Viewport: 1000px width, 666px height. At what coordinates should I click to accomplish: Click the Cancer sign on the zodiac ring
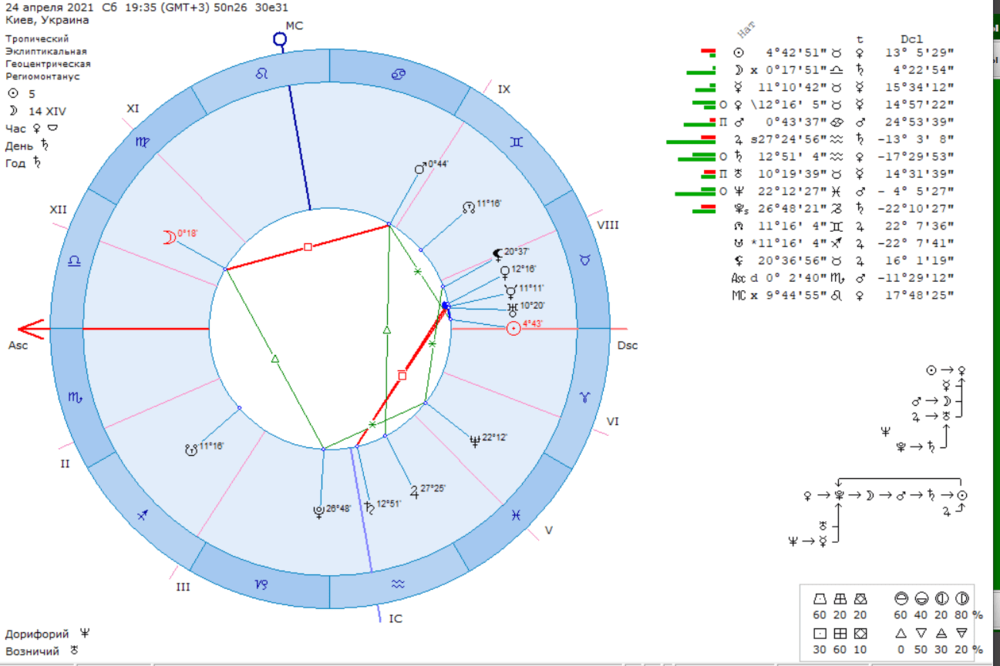399,75
